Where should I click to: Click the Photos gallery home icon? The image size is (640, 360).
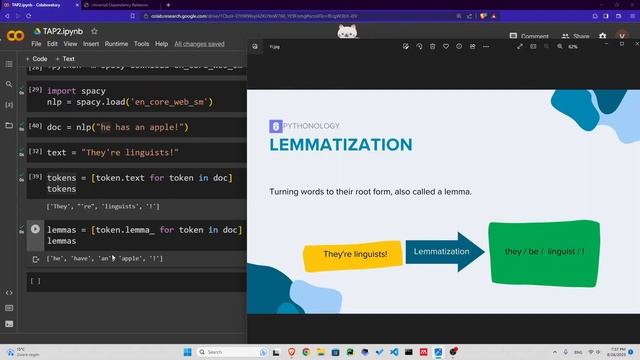coord(255,47)
